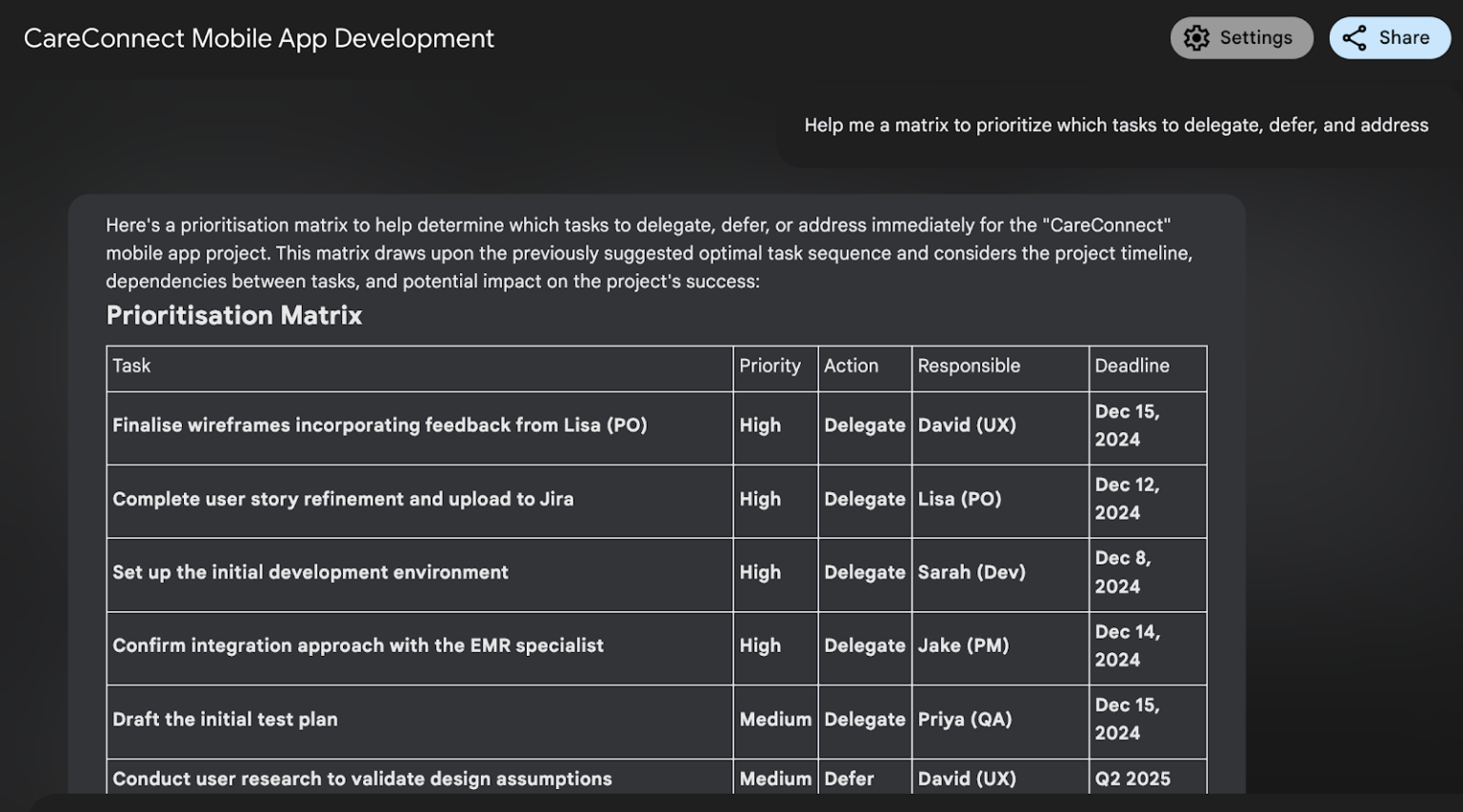Click the Deadline column header
Screen dimensions: 1463x812
[1132, 366]
